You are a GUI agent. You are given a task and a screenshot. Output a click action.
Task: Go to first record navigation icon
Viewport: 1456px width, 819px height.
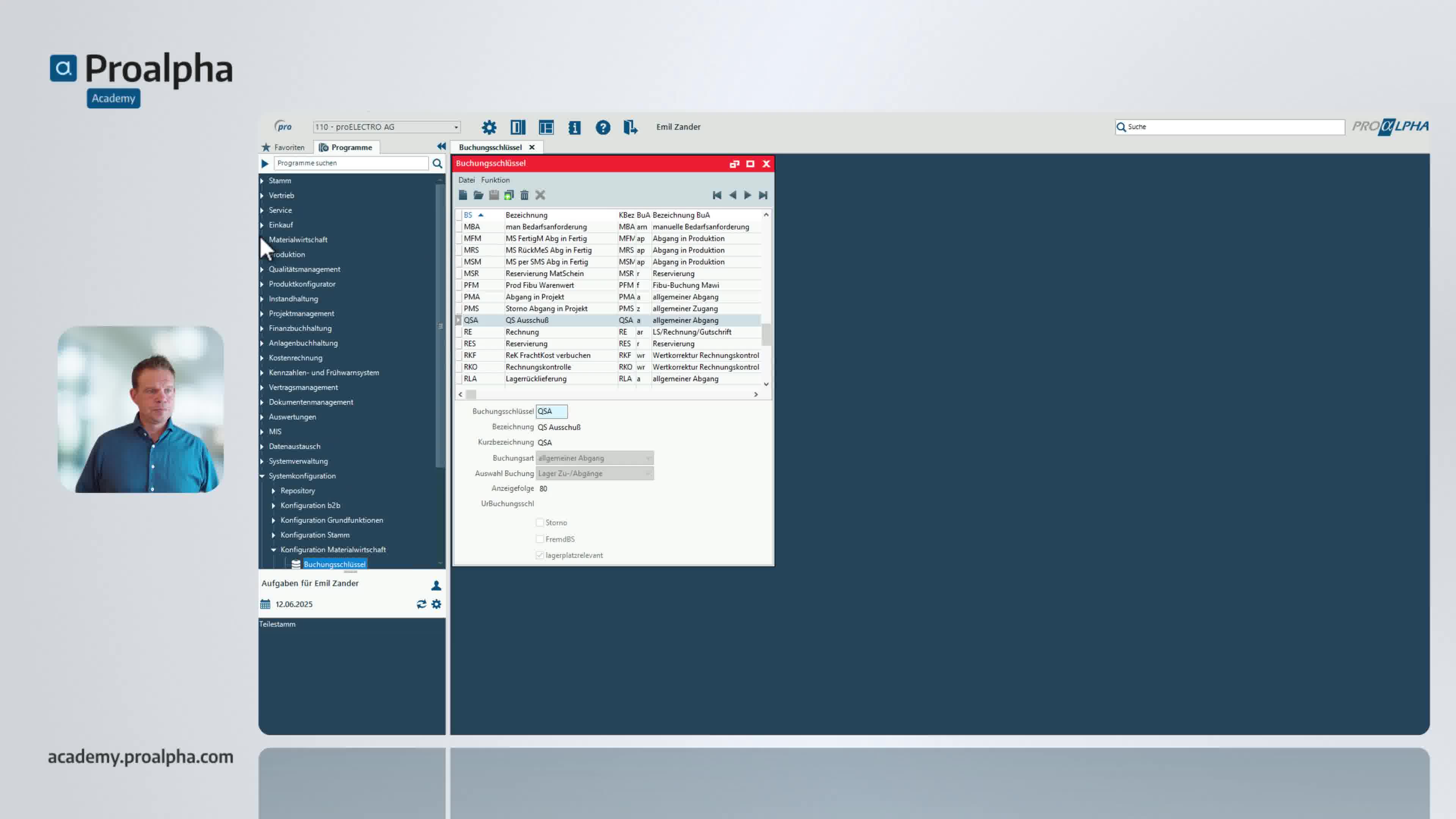(717, 195)
